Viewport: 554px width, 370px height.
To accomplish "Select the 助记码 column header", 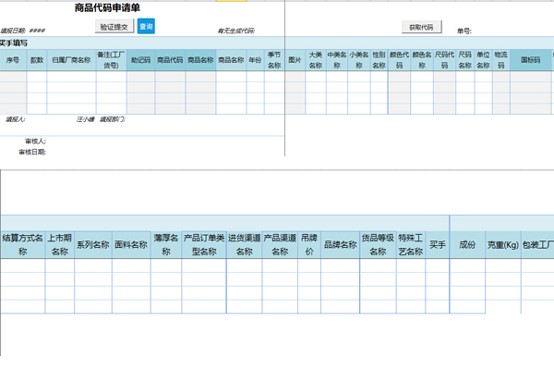I will (141, 60).
